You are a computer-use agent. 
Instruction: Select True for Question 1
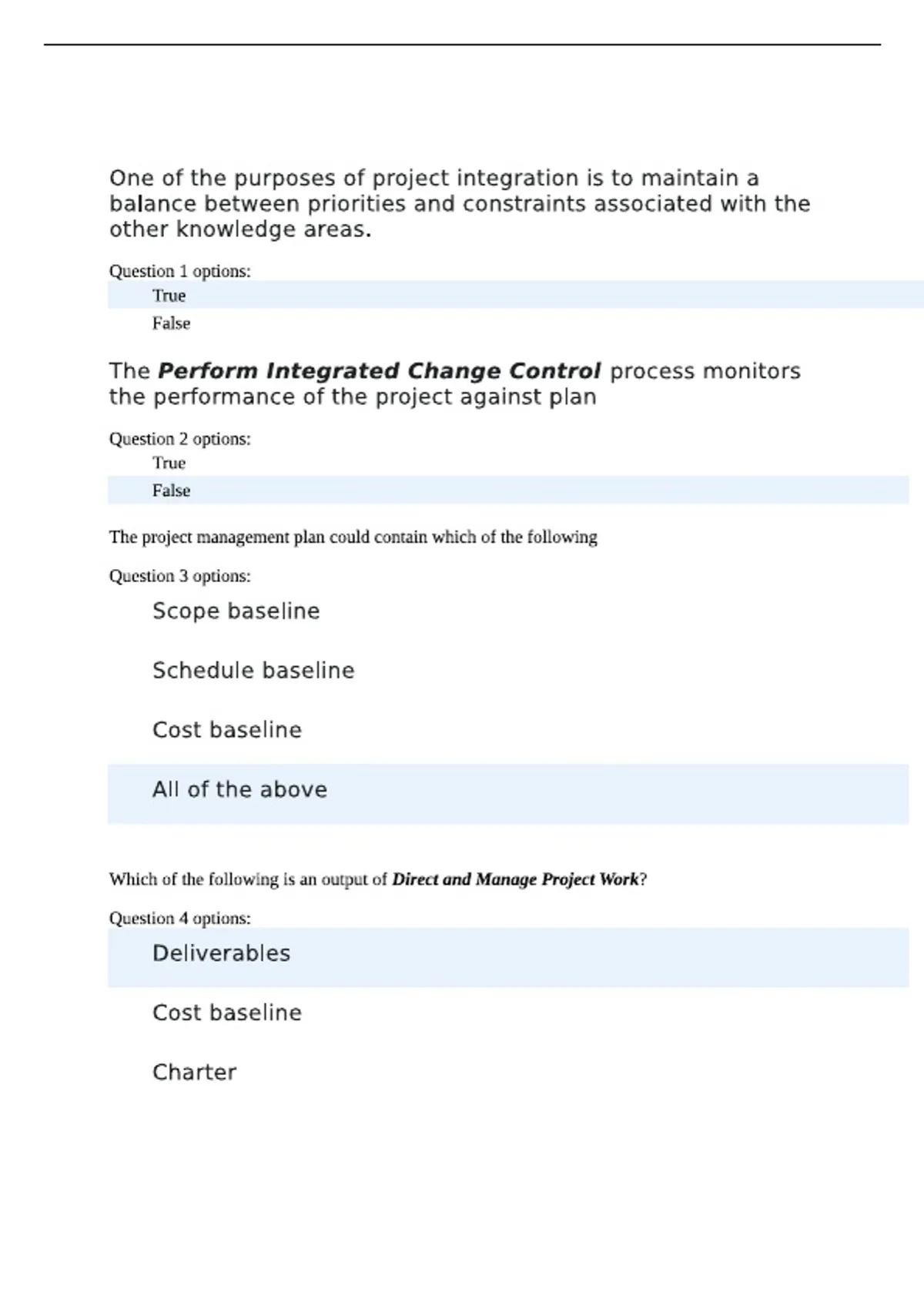tap(515, 295)
